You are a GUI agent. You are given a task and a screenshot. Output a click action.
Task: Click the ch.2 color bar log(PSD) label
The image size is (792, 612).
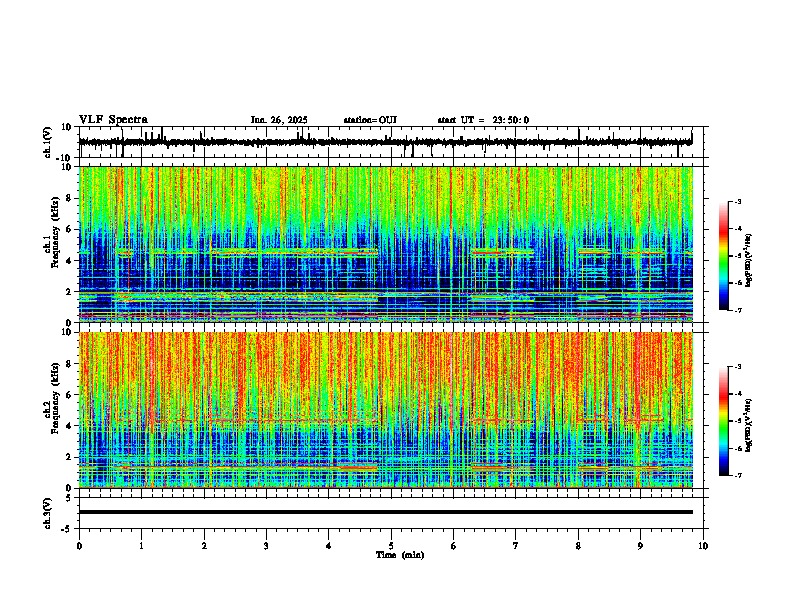tap(748, 425)
